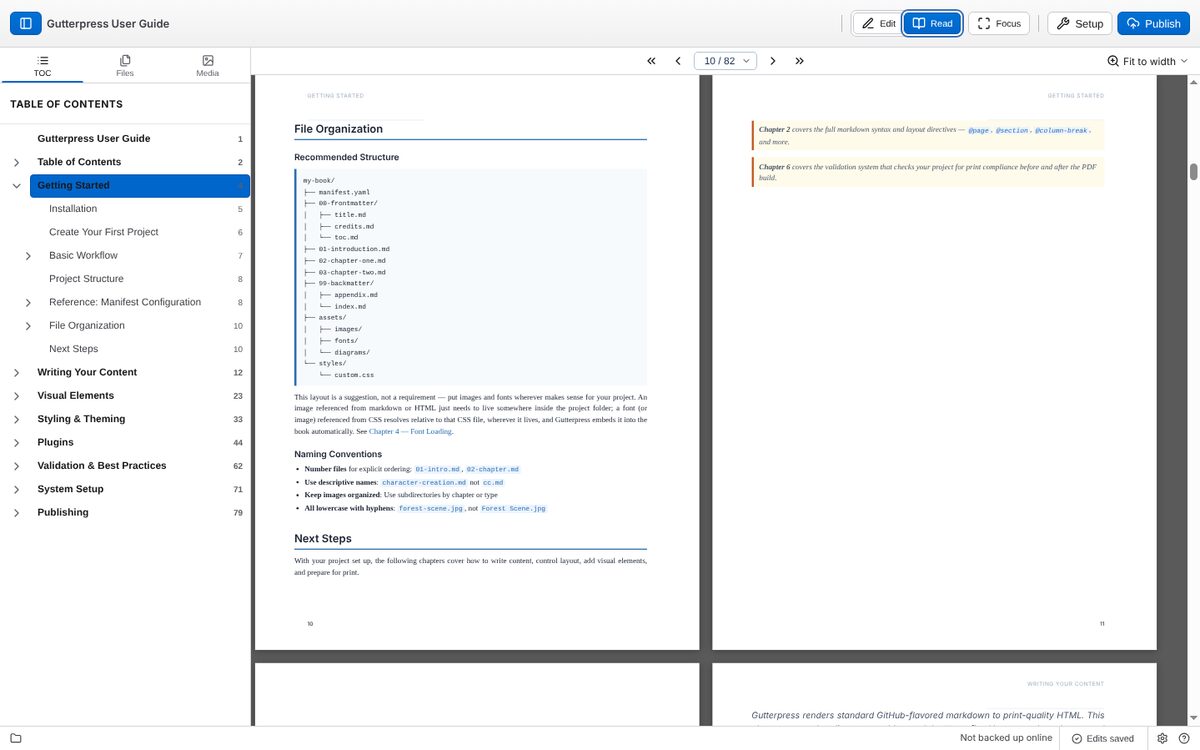Click the TOC list icon

tap(42, 60)
